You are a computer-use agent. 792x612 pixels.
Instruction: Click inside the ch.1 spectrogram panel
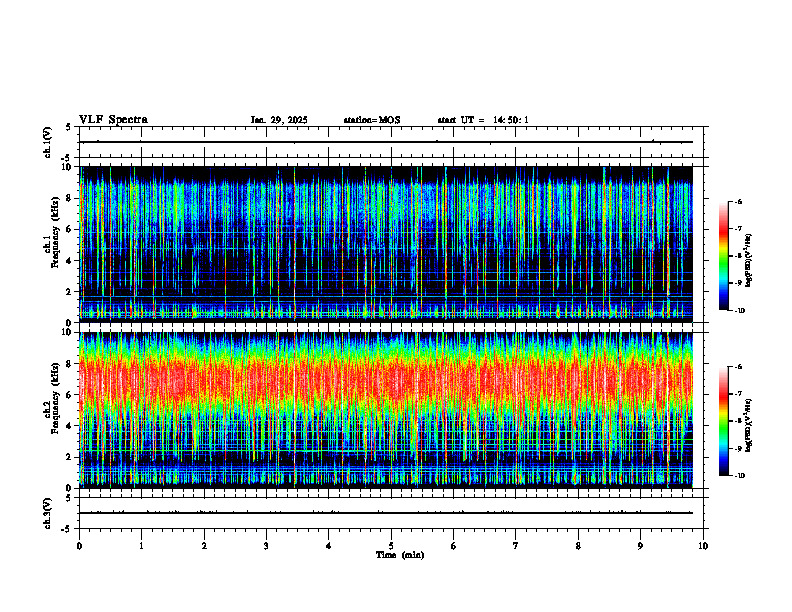click(x=386, y=244)
